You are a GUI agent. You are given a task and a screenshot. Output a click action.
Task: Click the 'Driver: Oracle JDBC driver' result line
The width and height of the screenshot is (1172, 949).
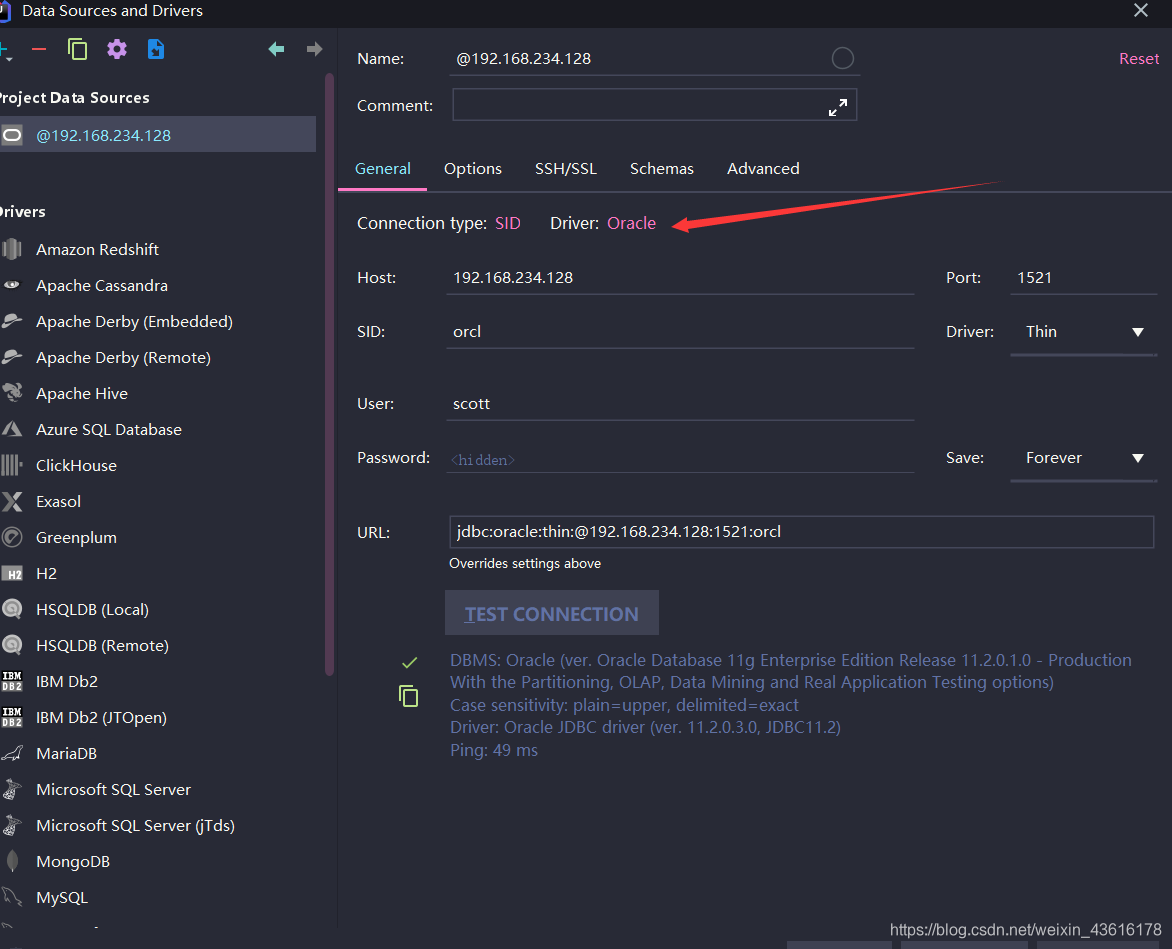pyautogui.click(x=645, y=727)
